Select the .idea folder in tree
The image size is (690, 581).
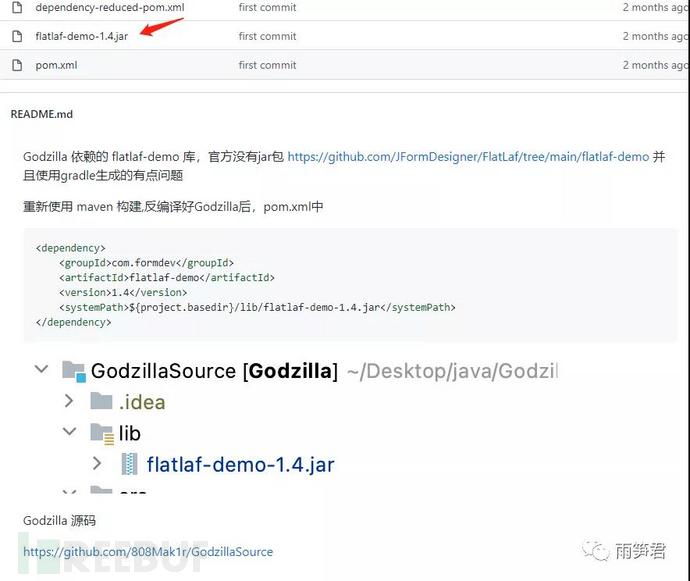[x=142, y=402]
